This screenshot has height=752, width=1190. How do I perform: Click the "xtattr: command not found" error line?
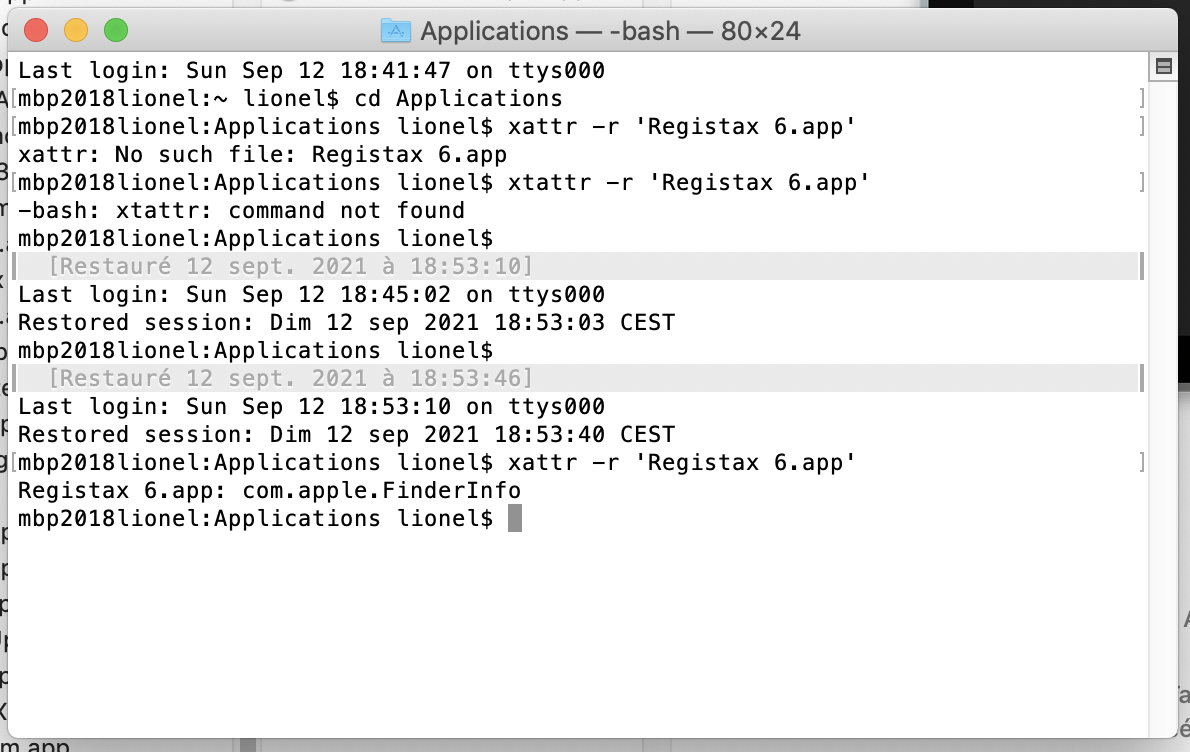tap(241, 211)
